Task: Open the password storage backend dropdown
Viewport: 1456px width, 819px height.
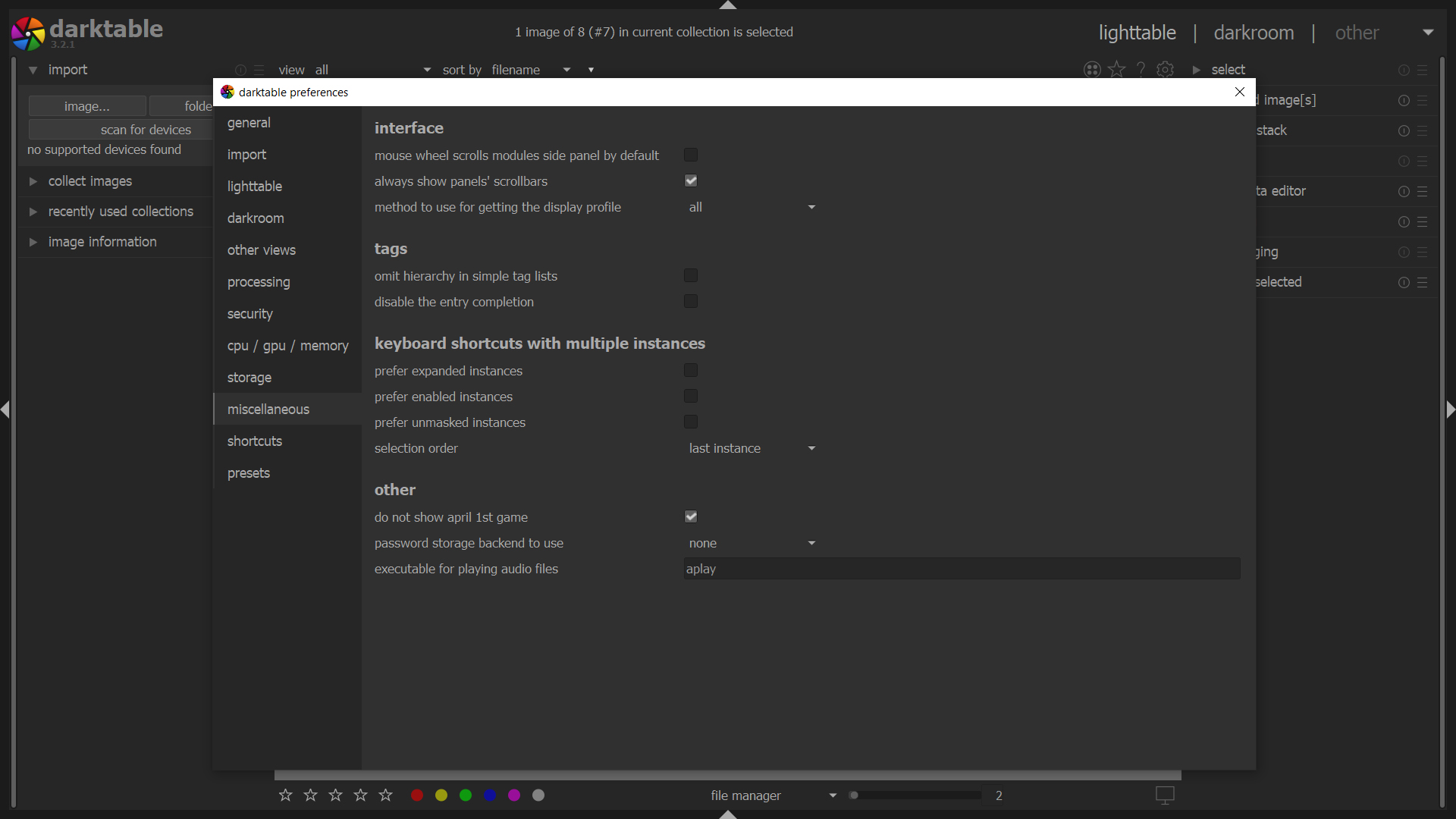Action: tap(752, 543)
